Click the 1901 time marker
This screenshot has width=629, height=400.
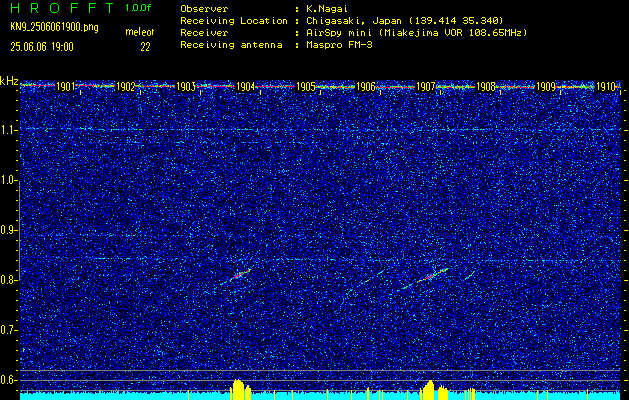coord(65,87)
